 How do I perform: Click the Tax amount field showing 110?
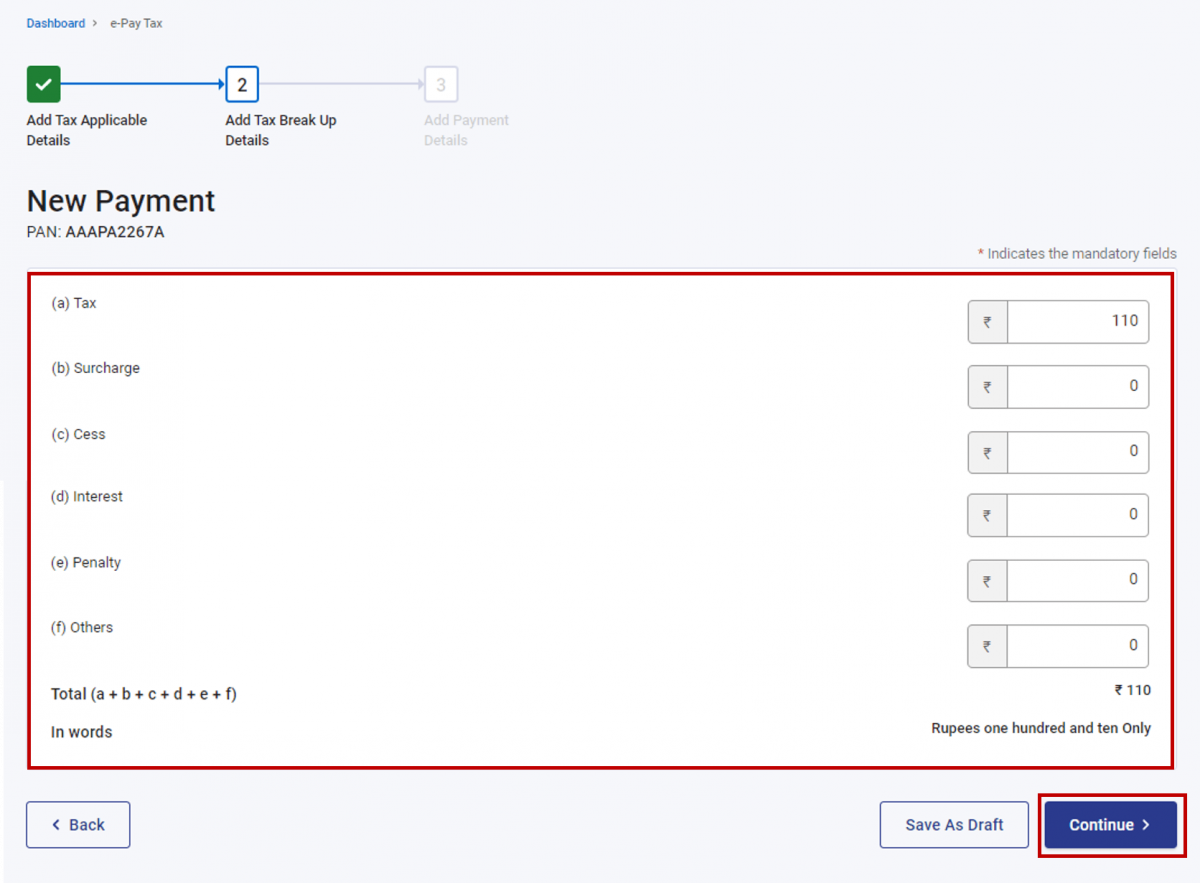click(x=1078, y=321)
